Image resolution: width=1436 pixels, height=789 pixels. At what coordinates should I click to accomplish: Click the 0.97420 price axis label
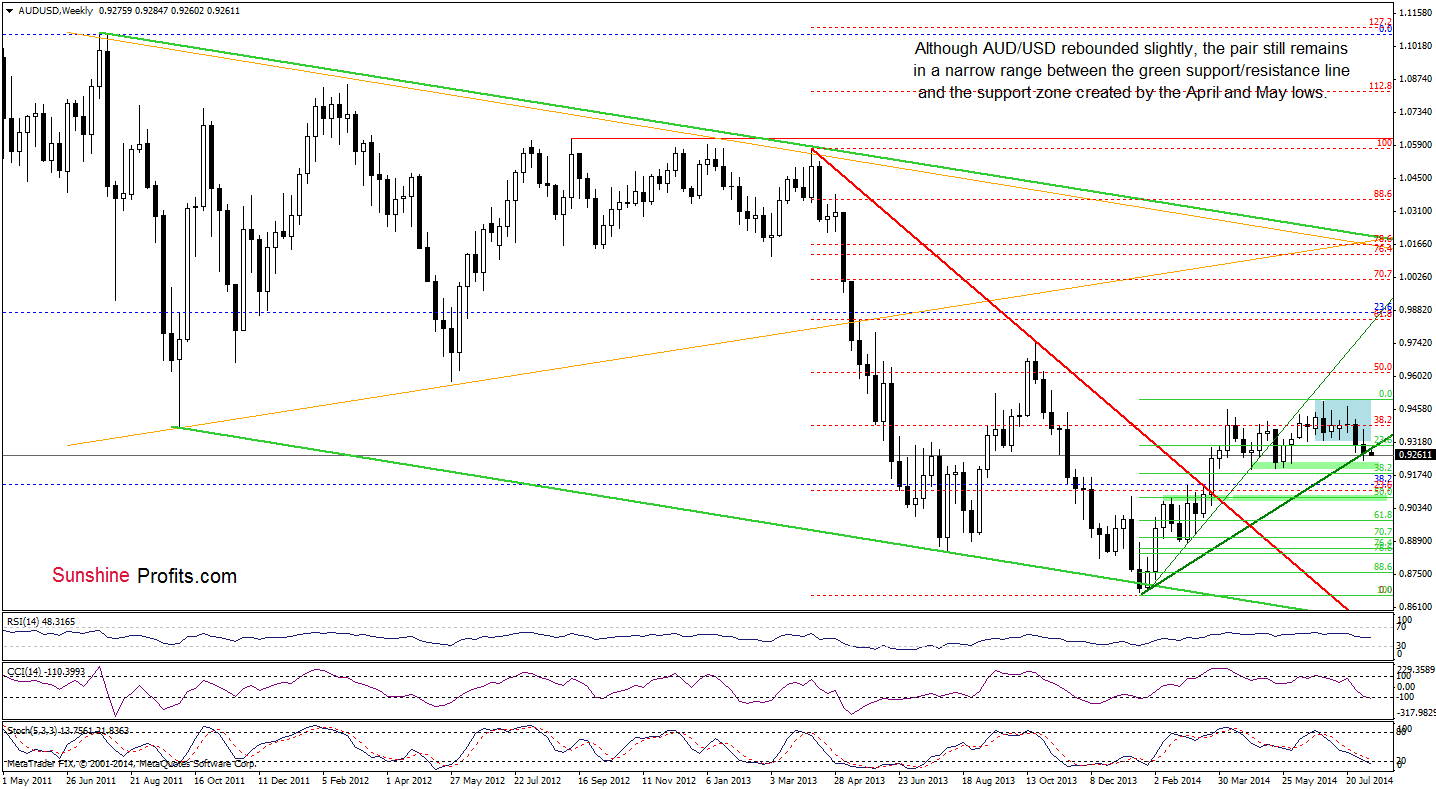[1416, 343]
